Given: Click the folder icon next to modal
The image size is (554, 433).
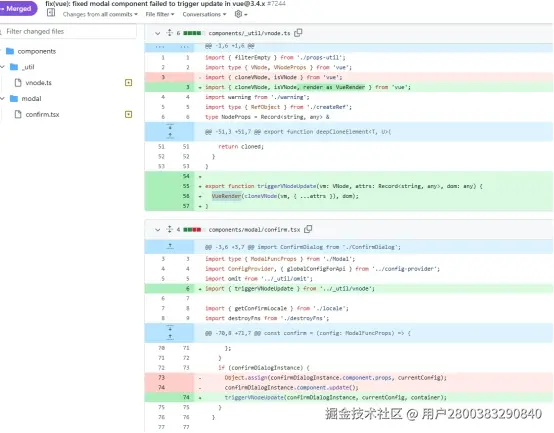Looking at the screenshot, I should [14, 99].
